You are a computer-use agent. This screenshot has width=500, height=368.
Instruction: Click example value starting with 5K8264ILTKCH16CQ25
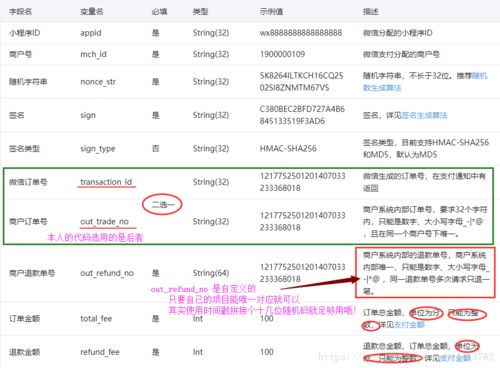pos(301,82)
